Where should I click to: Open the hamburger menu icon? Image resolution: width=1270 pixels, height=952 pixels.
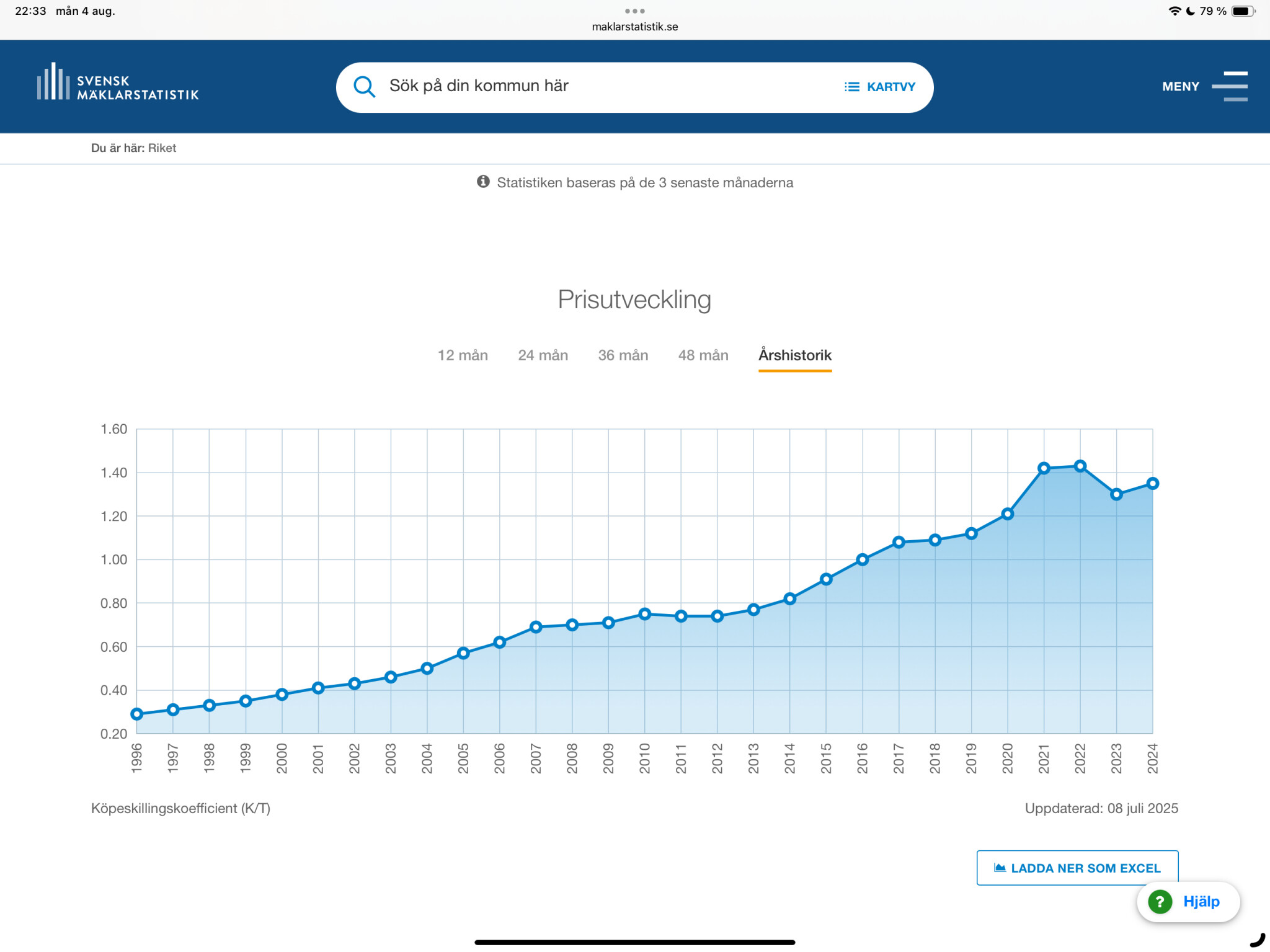[1229, 86]
